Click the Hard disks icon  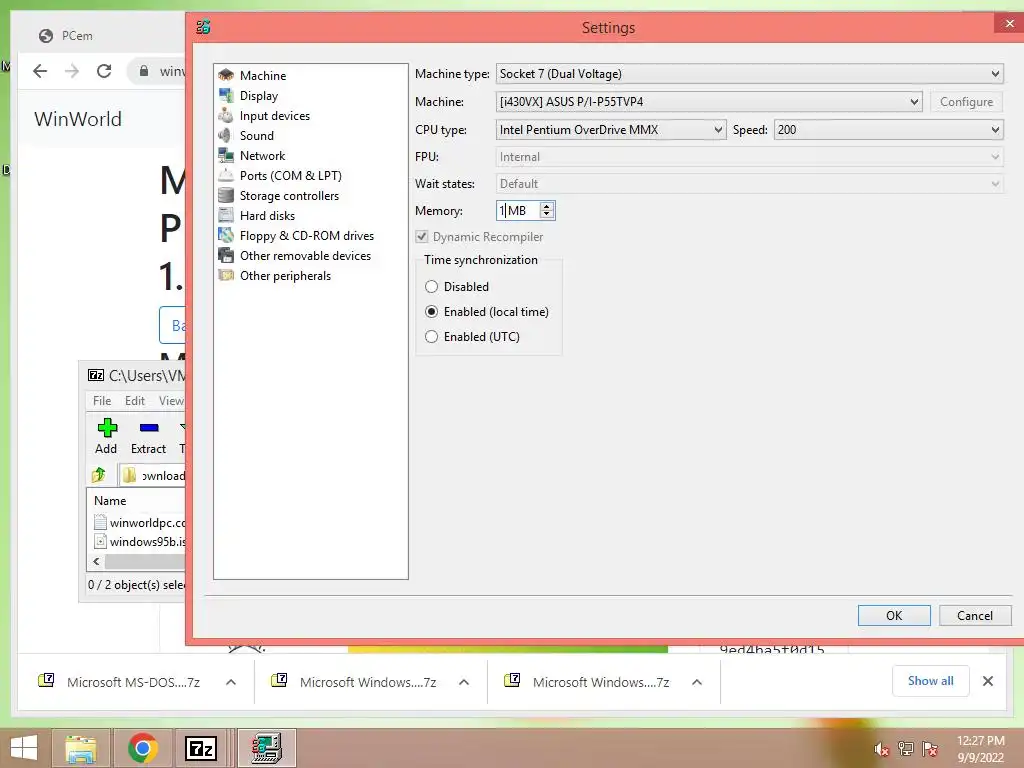pyautogui.click(x=226, y=216)
